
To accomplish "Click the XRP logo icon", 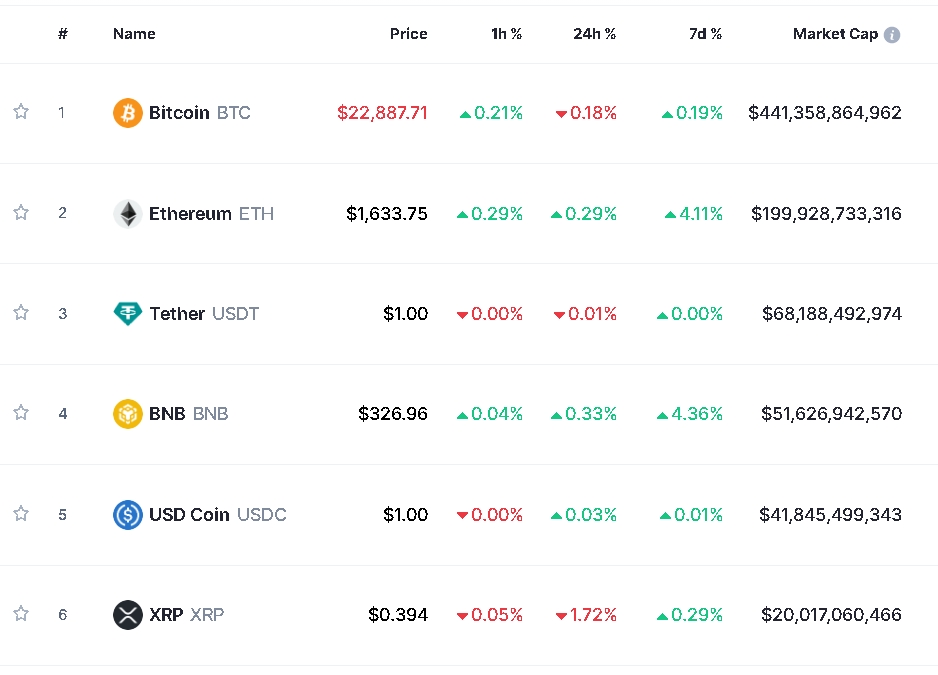I will tap(128, 615).
